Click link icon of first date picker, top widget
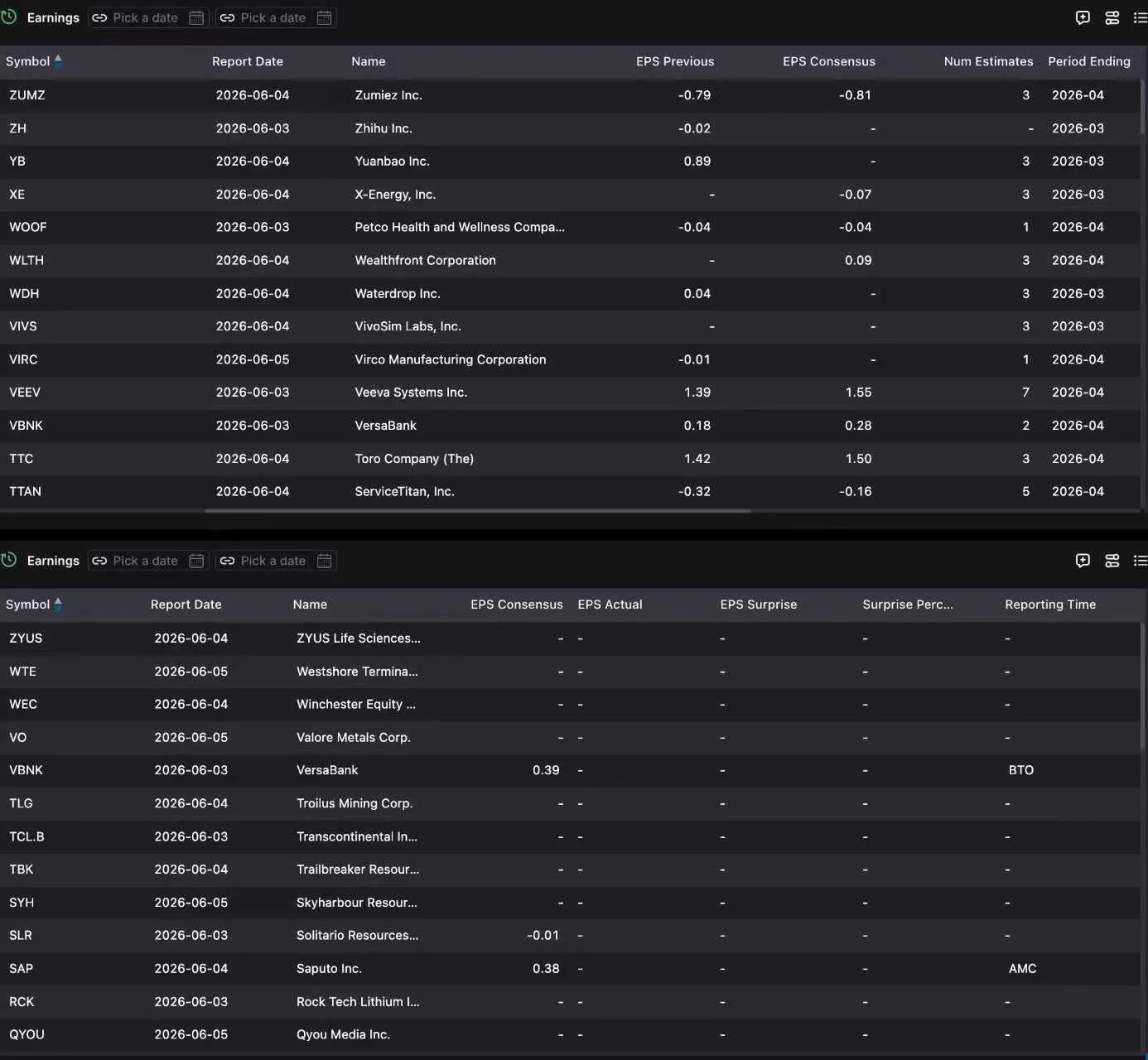The height and width of the screenshot is (1060, 1148). click(99, 17)
